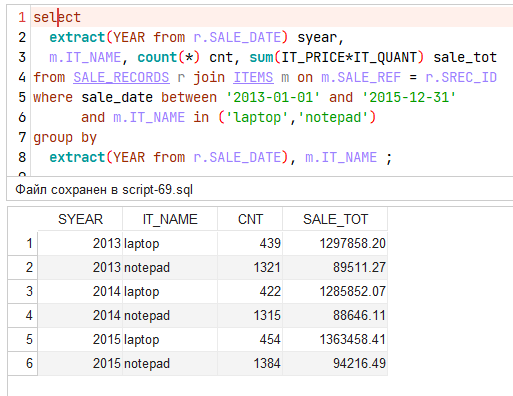Click r.SREC_ID in the join condition
The height and width of the screenshot is (396, 513).
(461, 77)
